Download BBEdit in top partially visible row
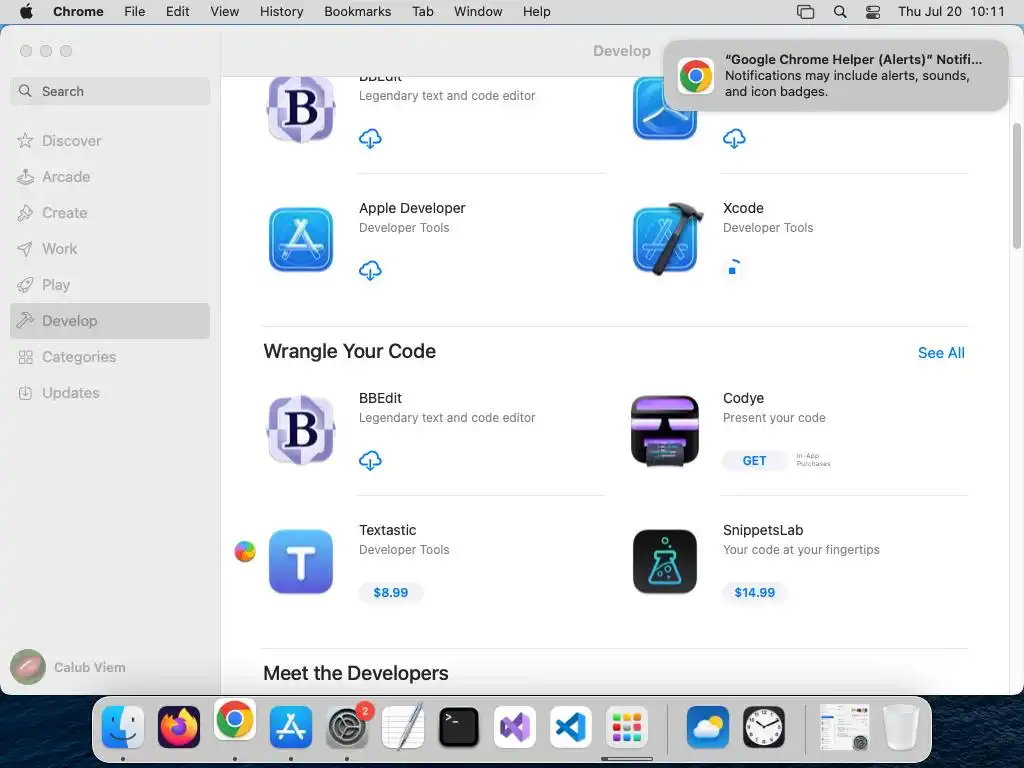The width and height of the screenshot is (1024, 768). tap(370, 138)
